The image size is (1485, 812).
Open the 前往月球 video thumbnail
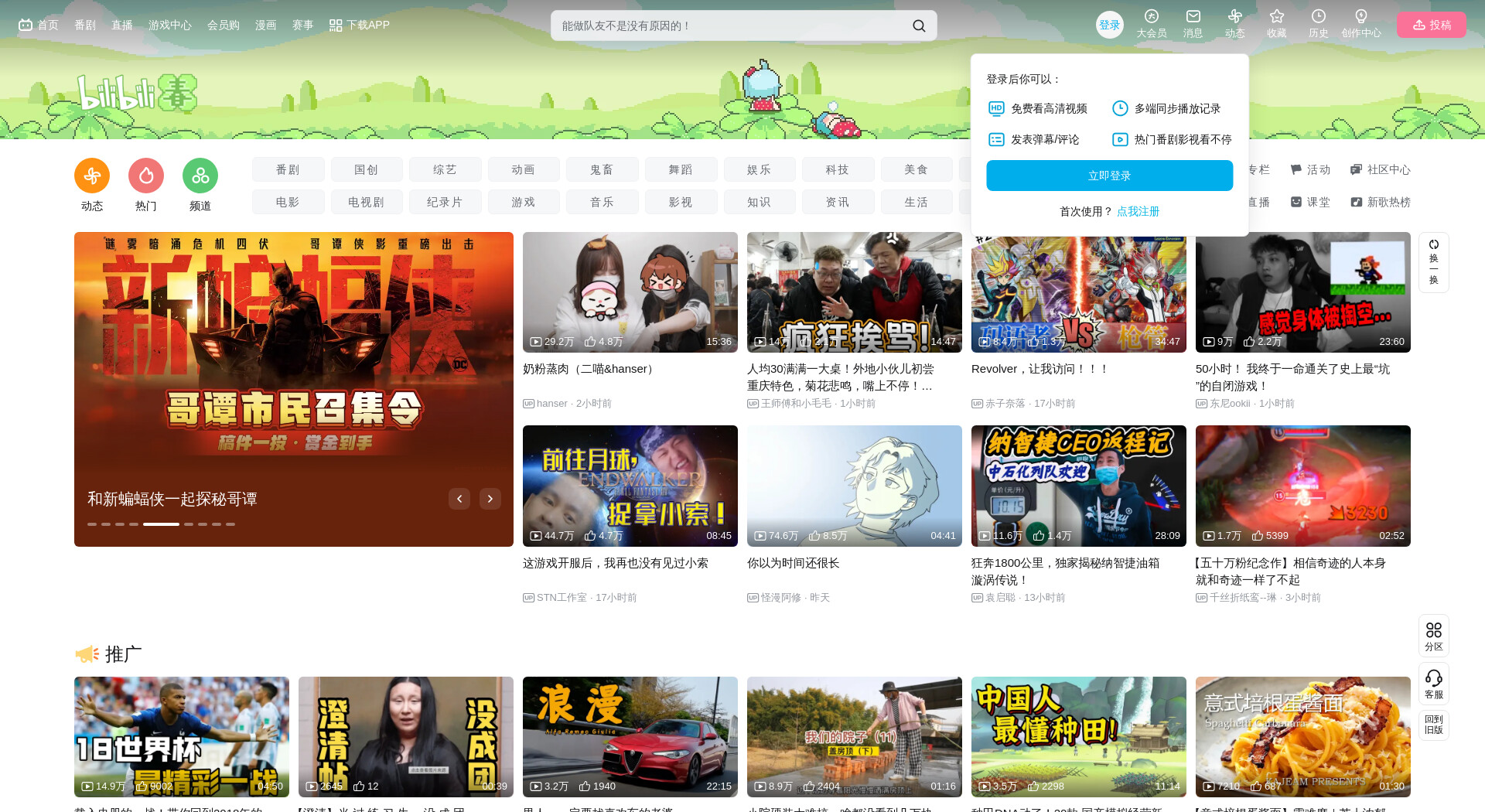630,486
